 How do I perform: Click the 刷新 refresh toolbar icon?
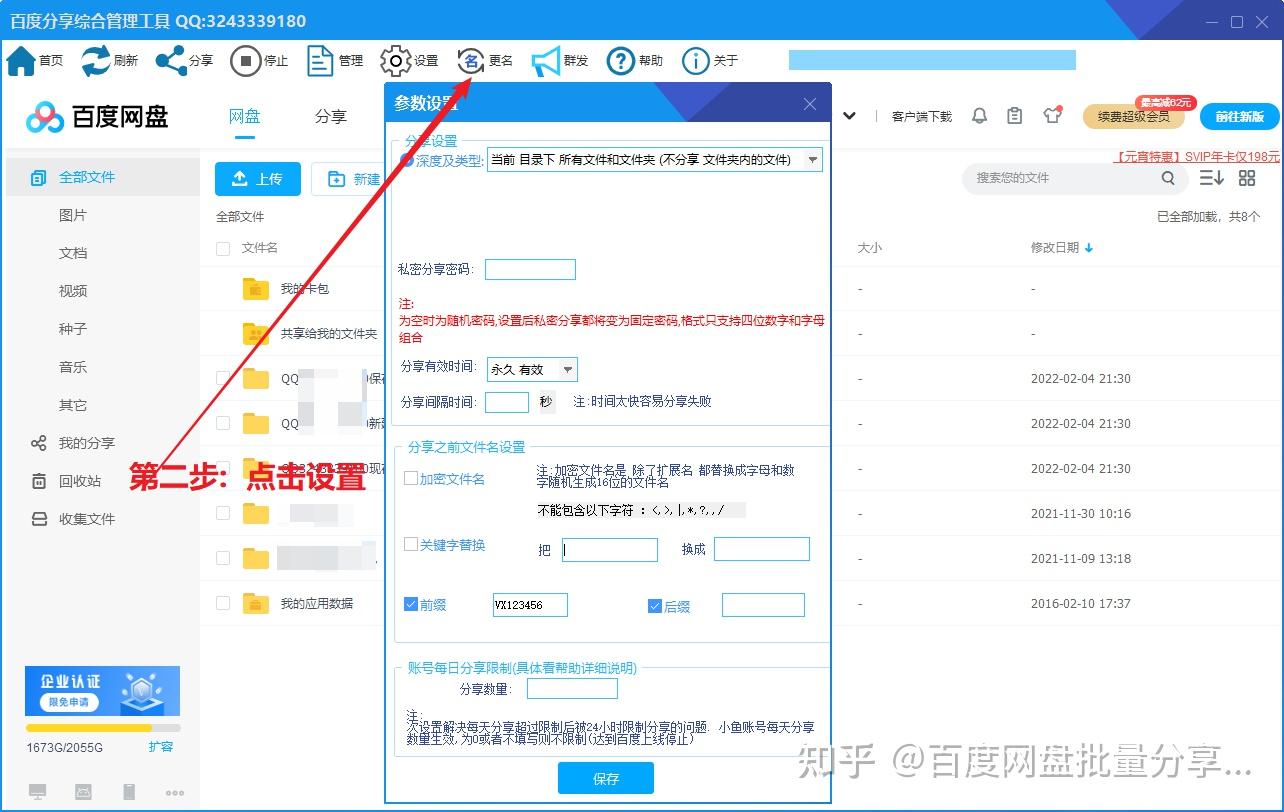(96, 61)
